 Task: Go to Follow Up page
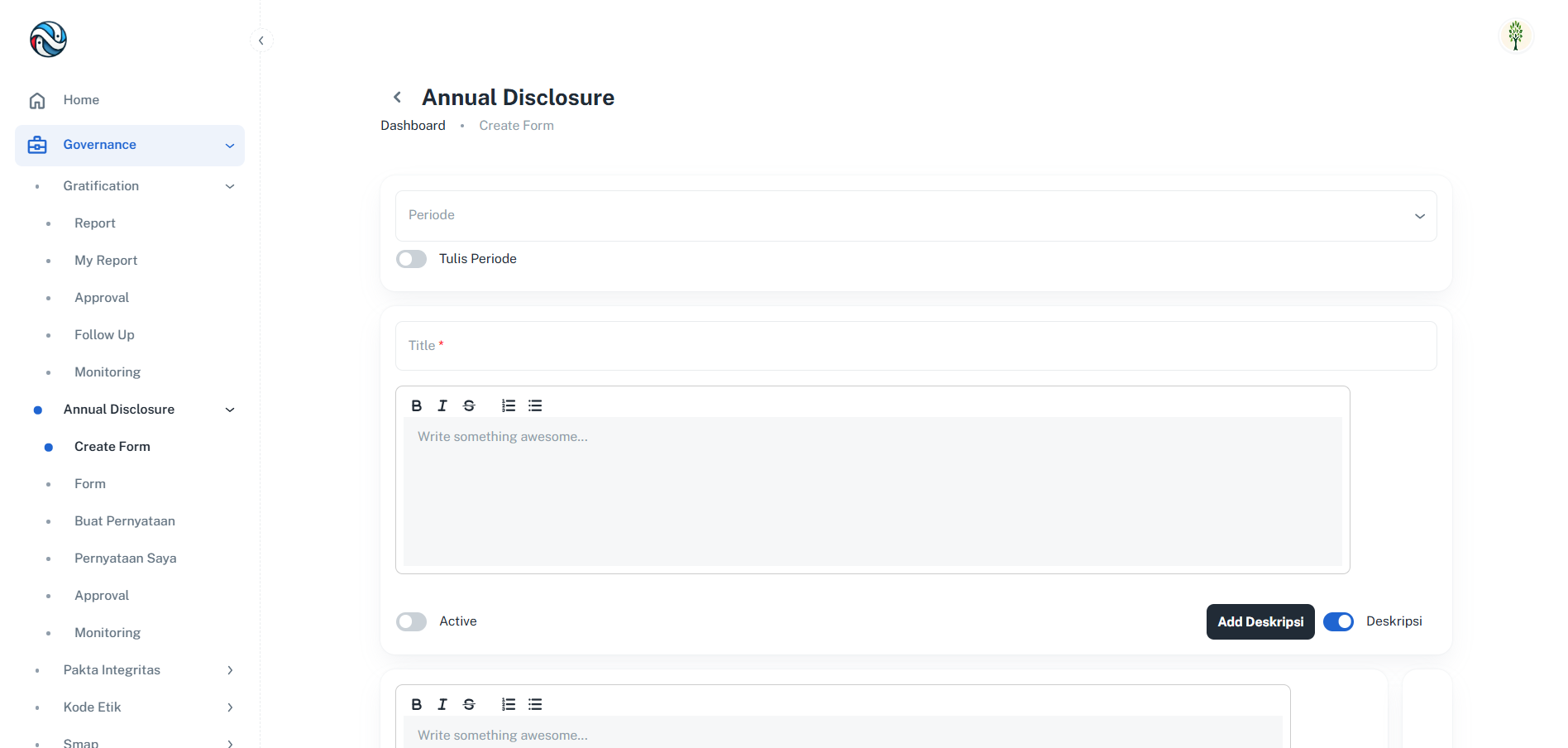point(104,335)
